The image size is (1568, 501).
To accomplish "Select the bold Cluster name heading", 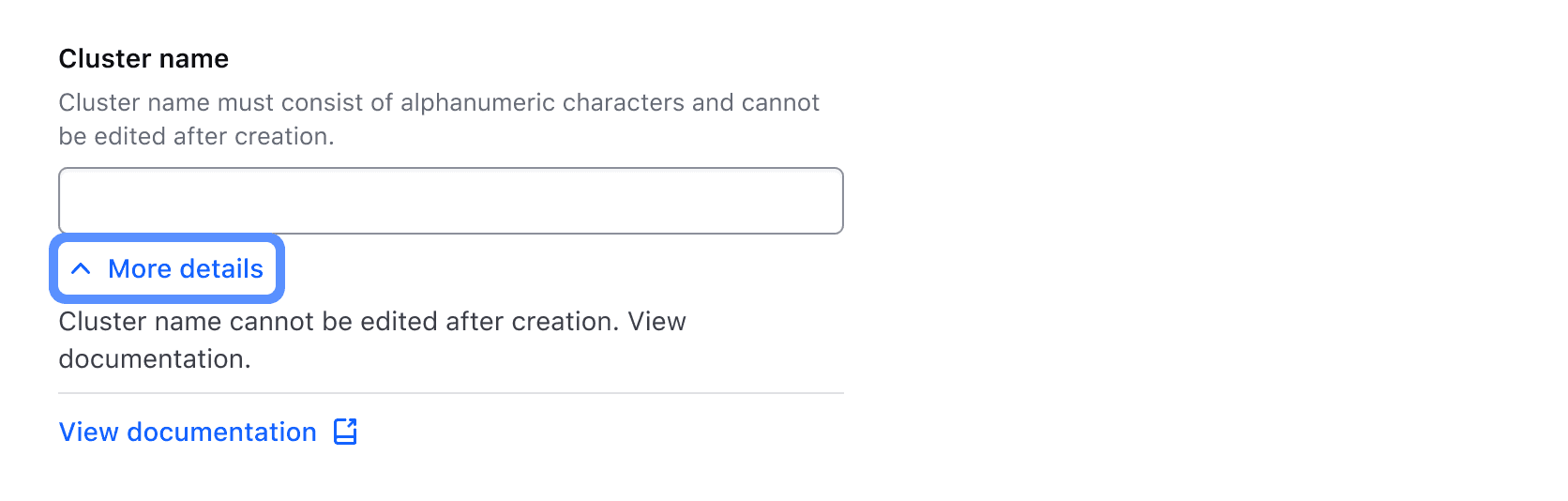I will 143,59.
